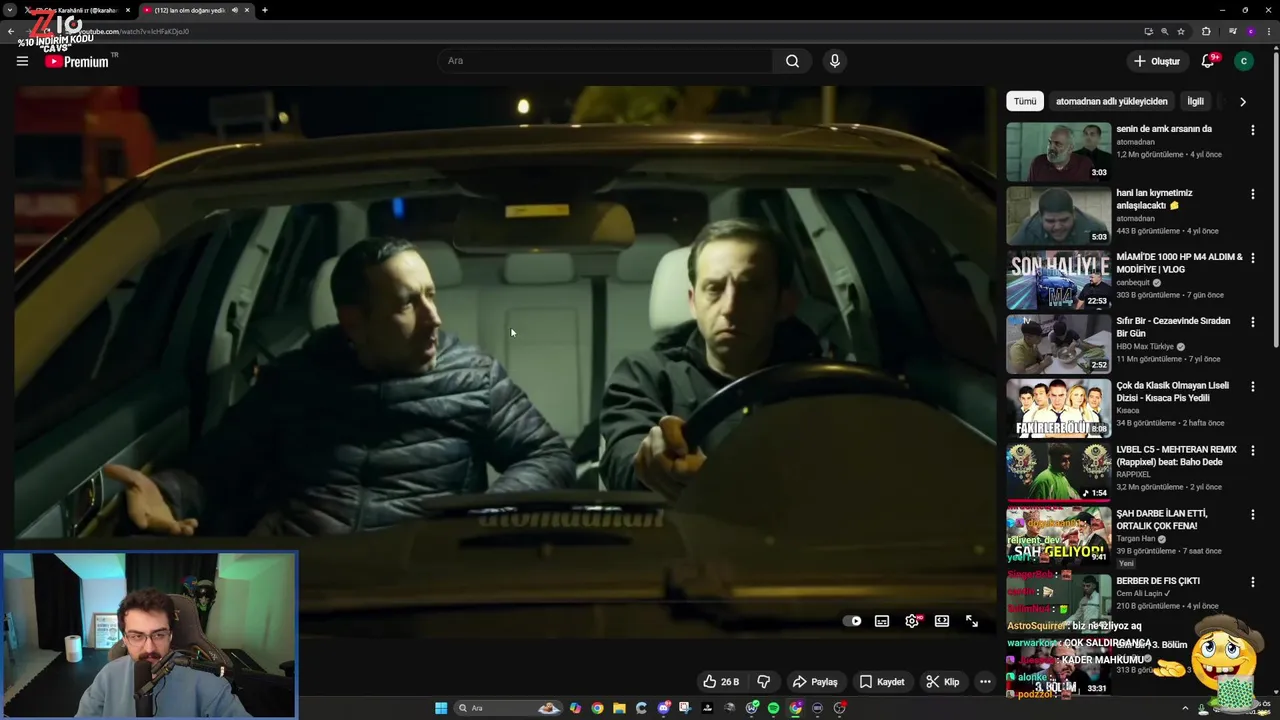Open the YouTube hamburger guide menu
Viewport: 1280px width, 720px height.
click(x=22, y=61)
